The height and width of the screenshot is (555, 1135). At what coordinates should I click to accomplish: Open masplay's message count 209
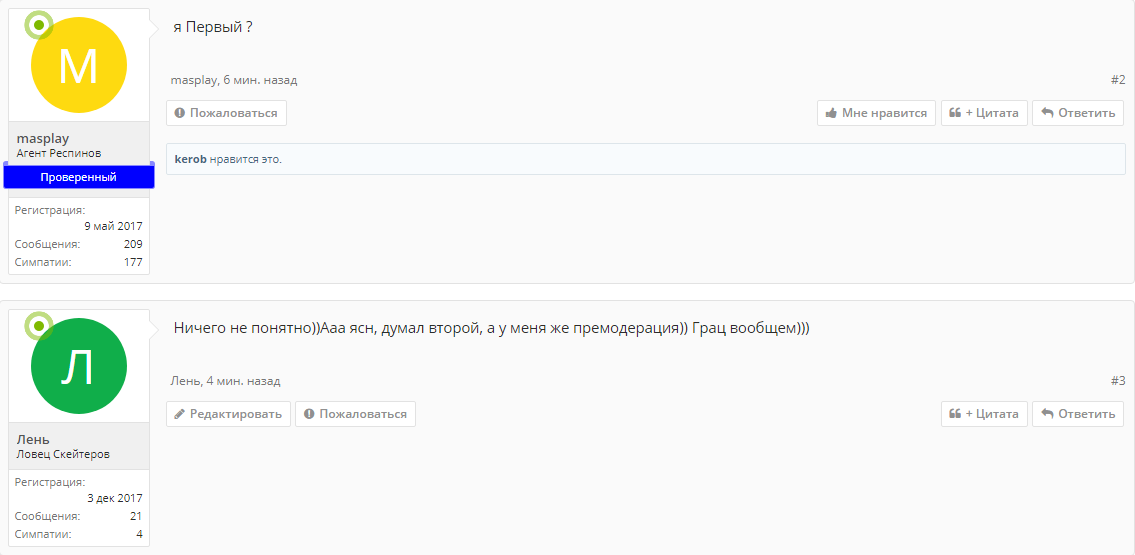(x=133, y=244)
